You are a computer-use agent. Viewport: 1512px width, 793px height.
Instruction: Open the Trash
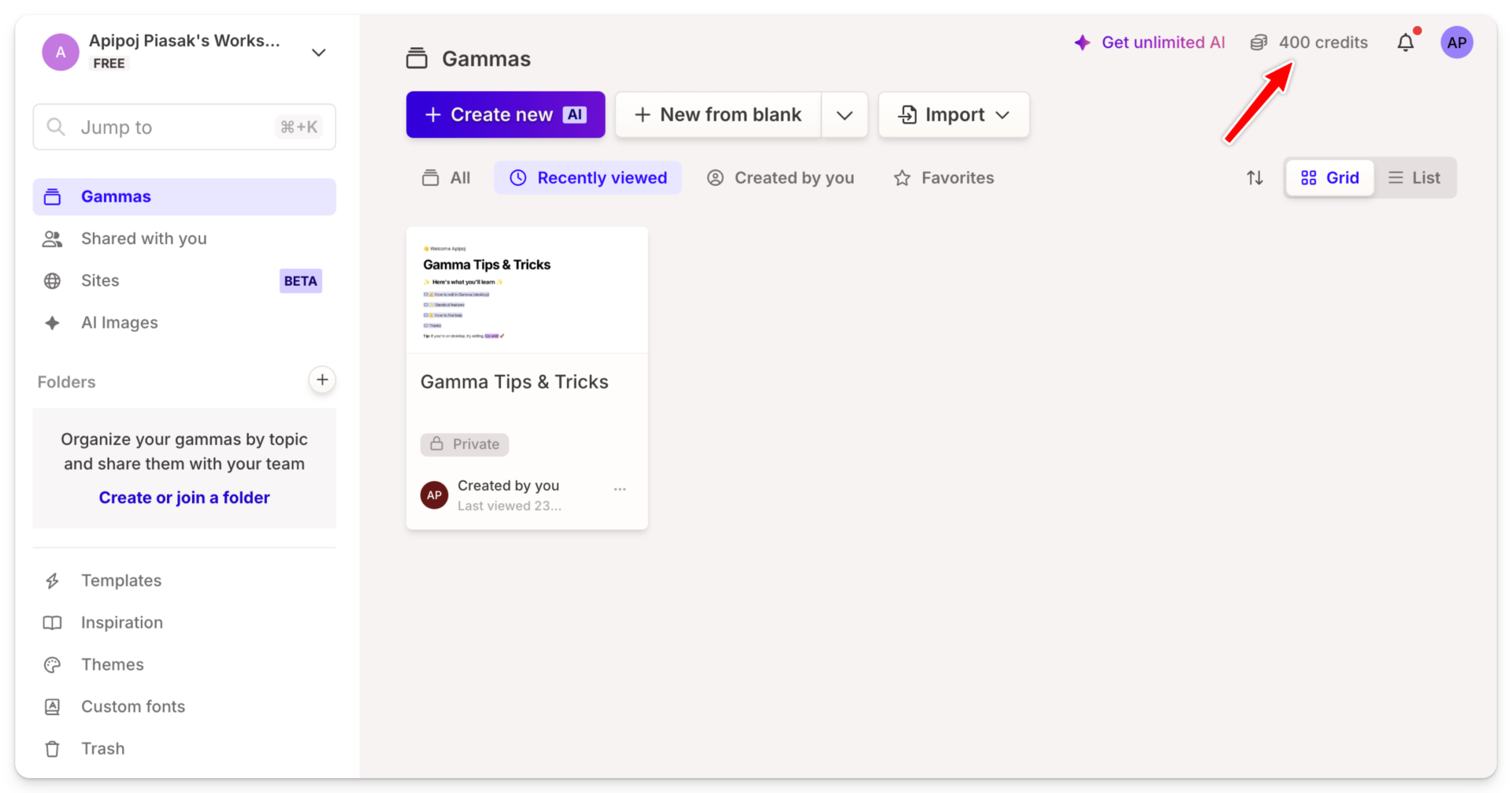pyautogui.click(x=102, y=748)
